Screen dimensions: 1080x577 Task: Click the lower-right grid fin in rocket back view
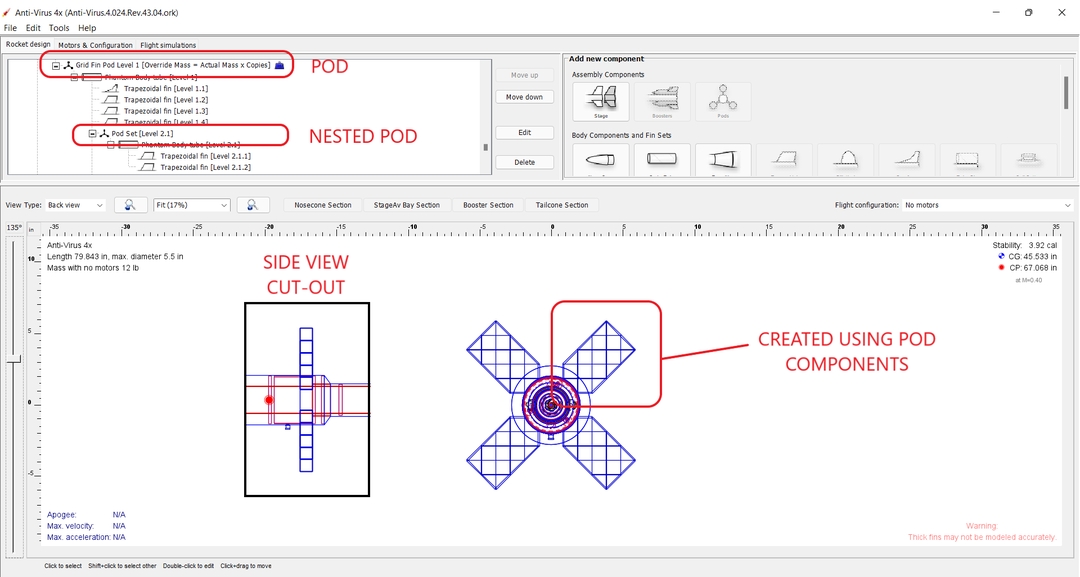pyautogui.click(x=599, y=453)
